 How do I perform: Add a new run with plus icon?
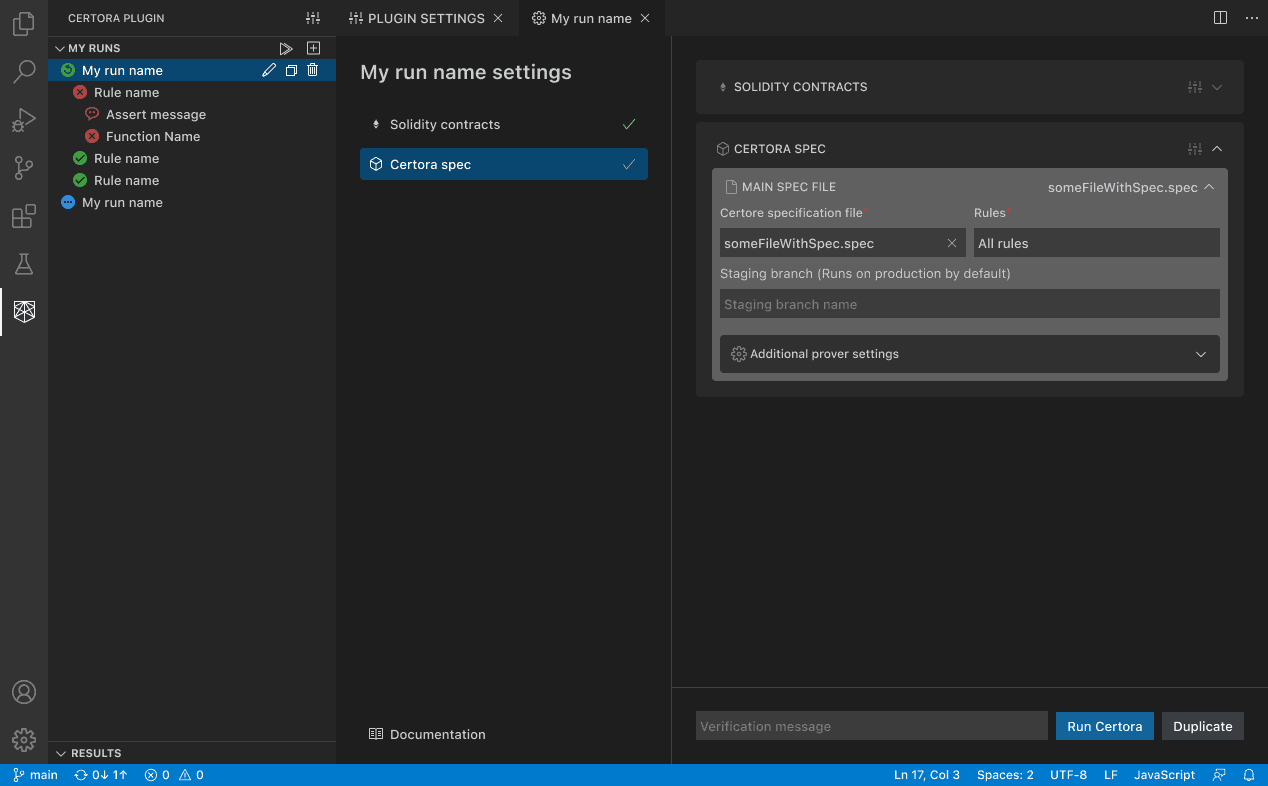[313, 48]
